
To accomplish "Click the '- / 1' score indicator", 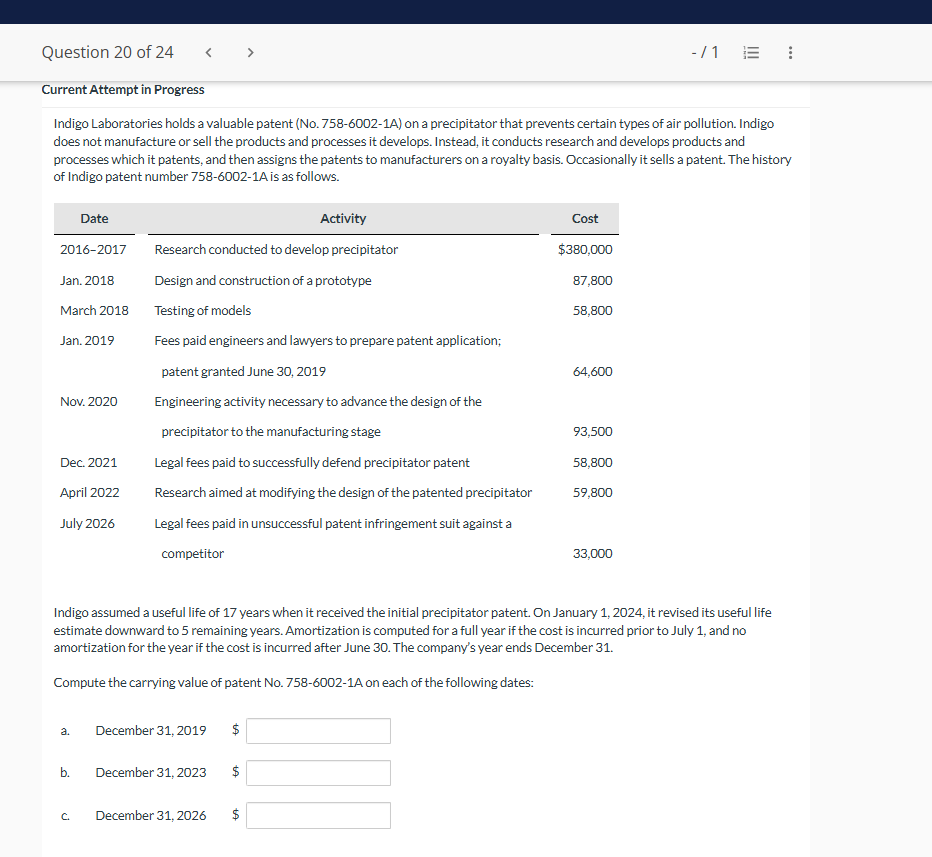I will (x=705, y=52).
